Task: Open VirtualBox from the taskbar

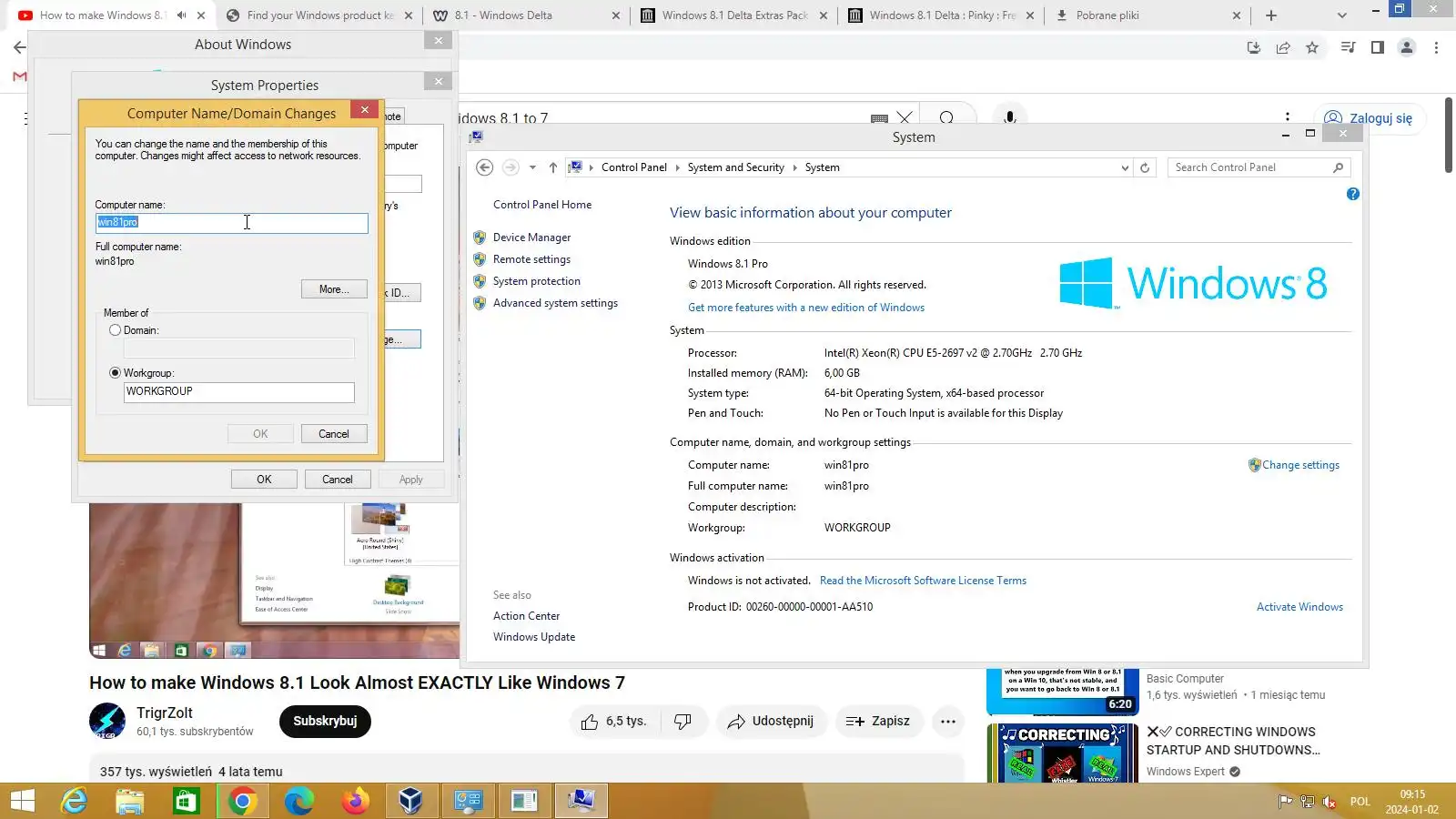Action: (411, 801)
